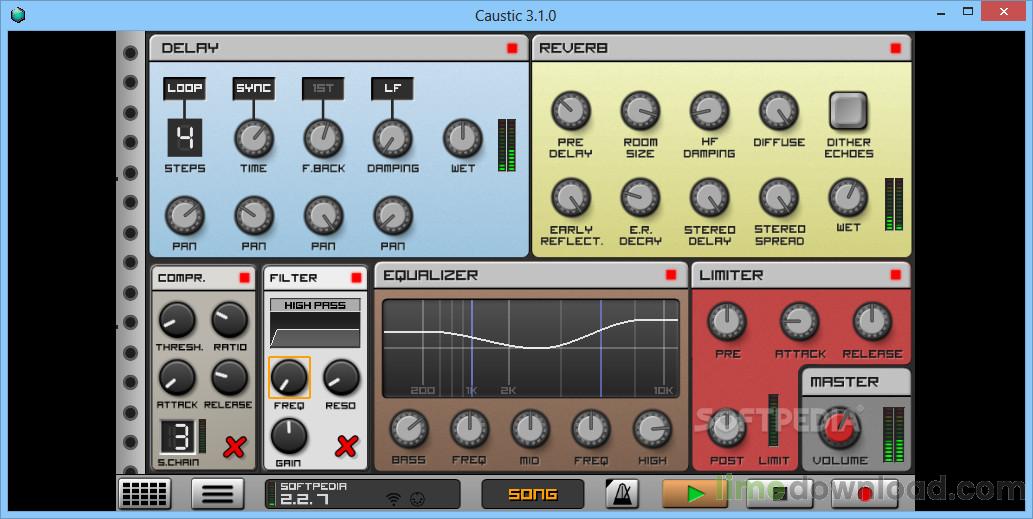Click the Delay PAN knob under DAMPING
Viewport: 1033px width, 519px height.
(x=393, y=215)
